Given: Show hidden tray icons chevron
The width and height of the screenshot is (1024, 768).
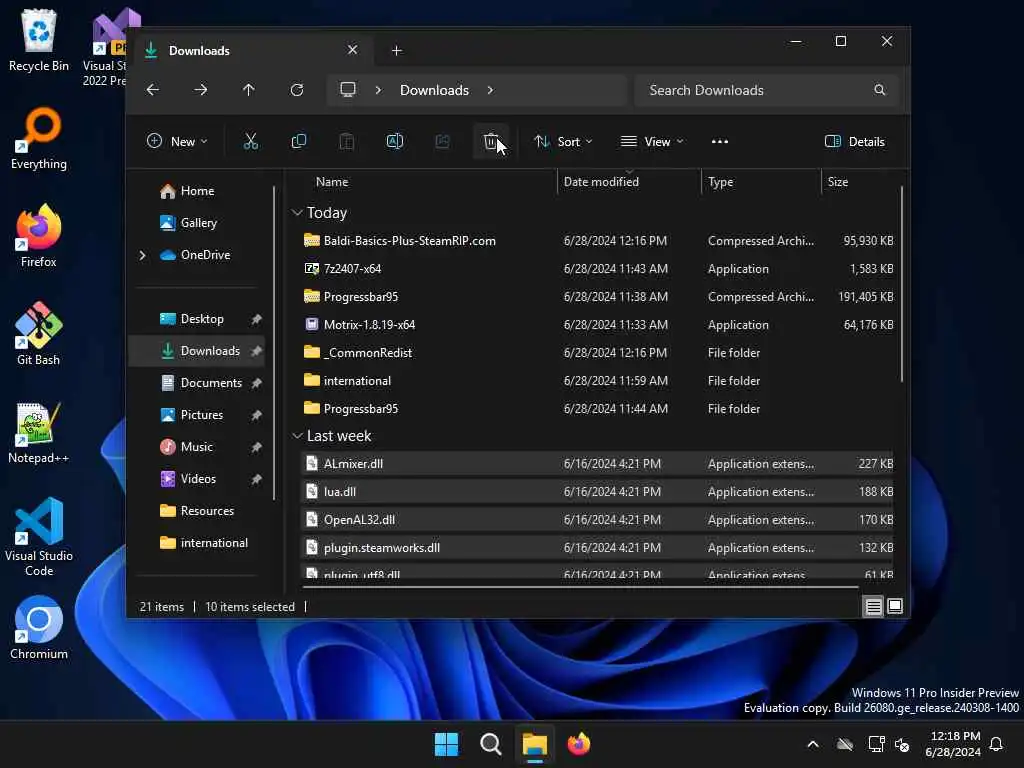Looking at the screenshot, I should tap(813, 744).
